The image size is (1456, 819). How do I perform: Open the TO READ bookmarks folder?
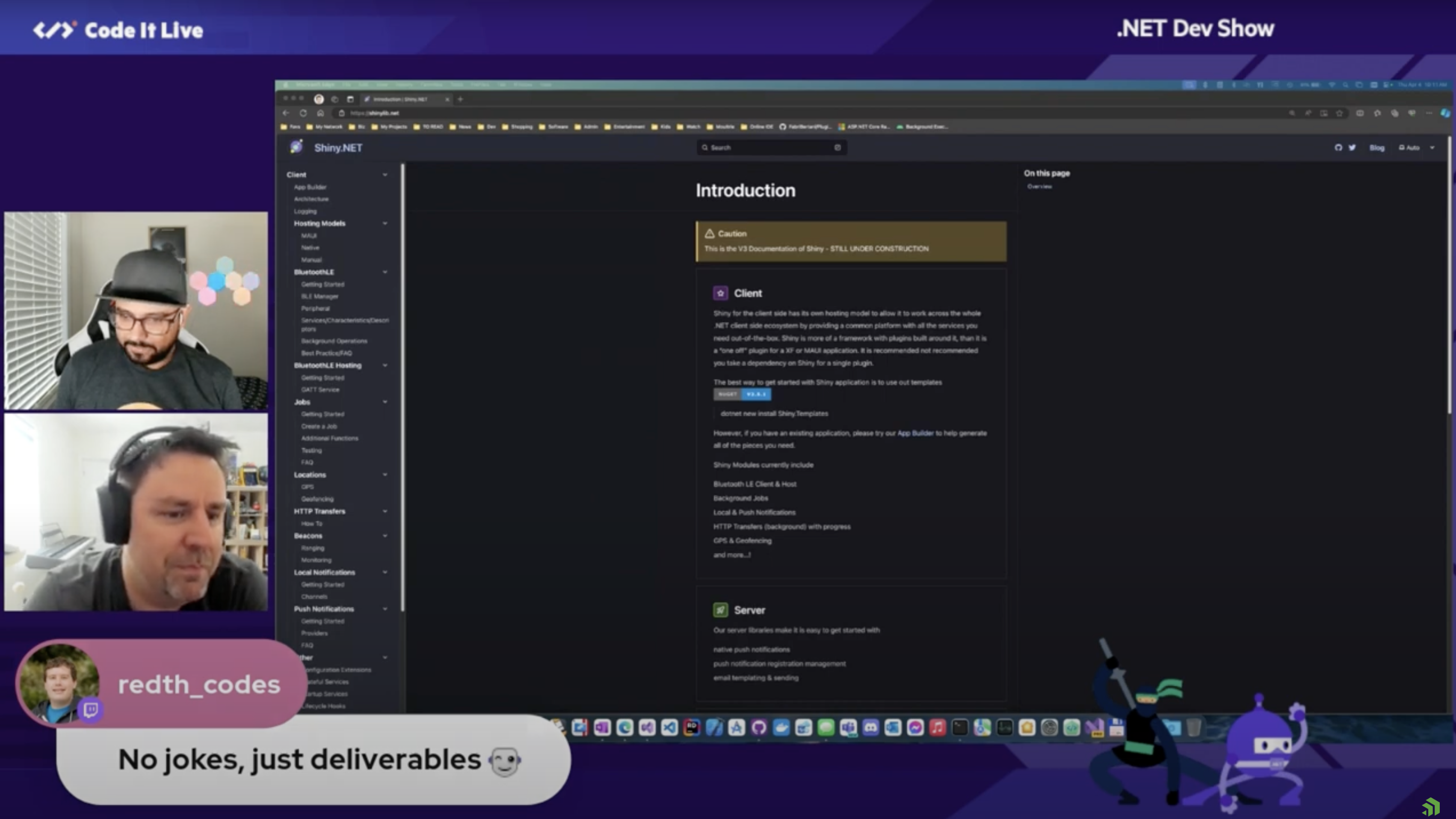point(428,127)
